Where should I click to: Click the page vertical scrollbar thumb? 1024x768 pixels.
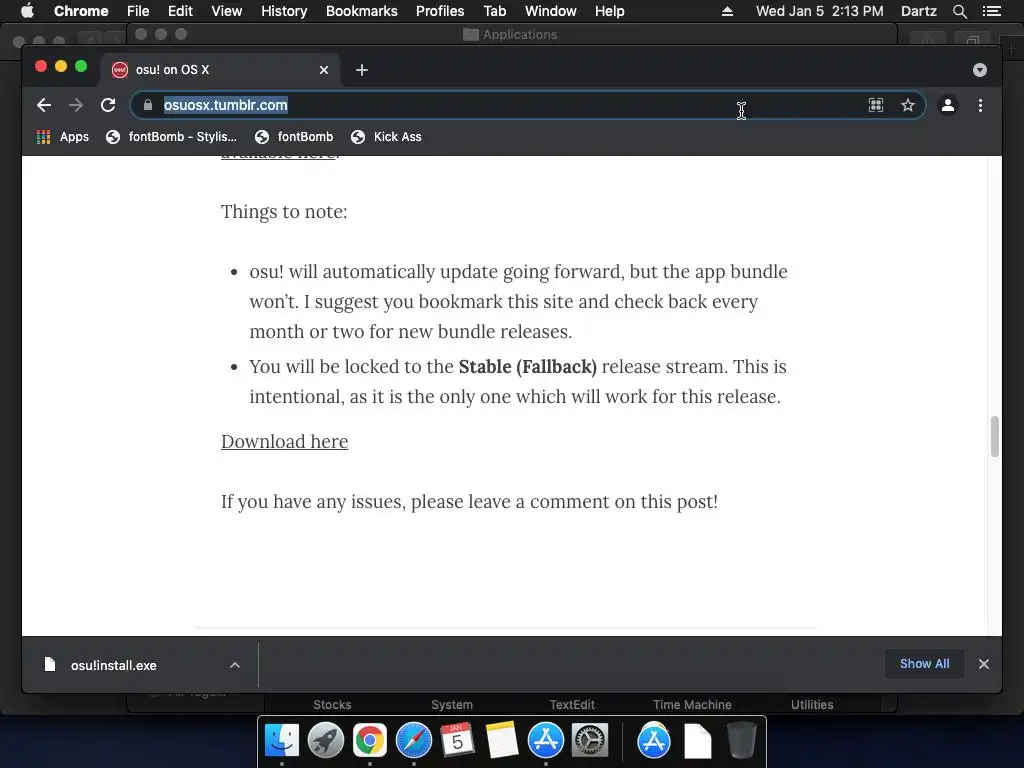(995, 436)
